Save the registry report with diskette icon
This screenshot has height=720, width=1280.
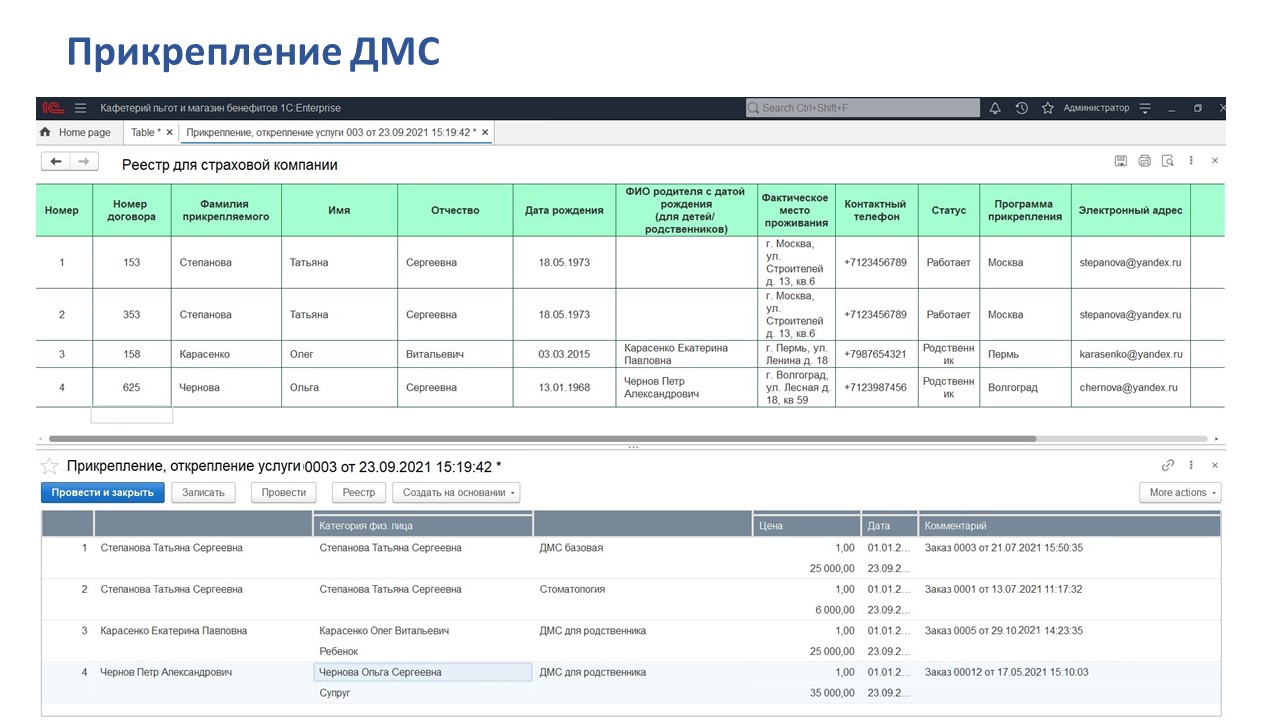pyautogui.click(x=1121, y=161)
